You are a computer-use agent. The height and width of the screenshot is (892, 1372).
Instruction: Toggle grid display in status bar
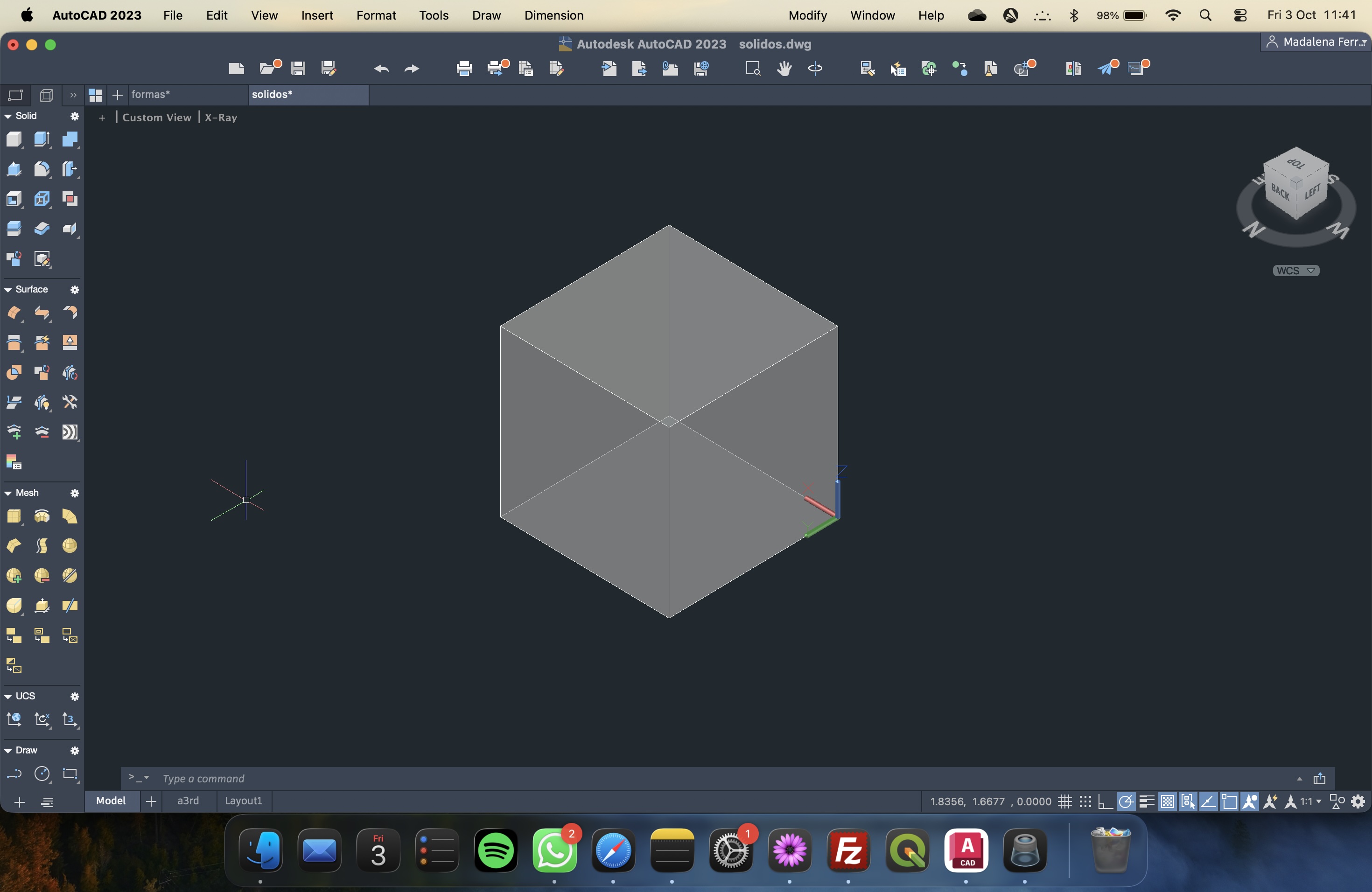click(x=1065, y=801)
